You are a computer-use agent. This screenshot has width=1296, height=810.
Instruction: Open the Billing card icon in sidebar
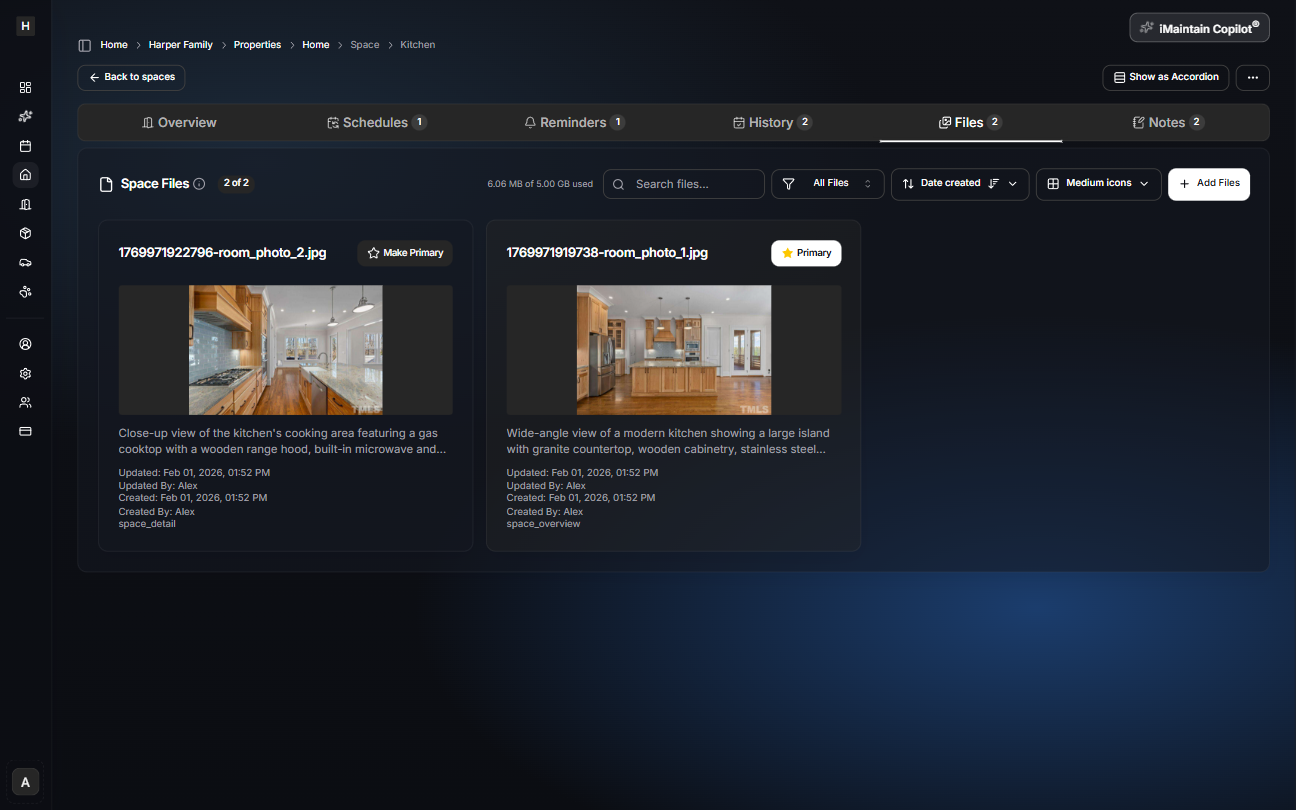coord(25,431)
